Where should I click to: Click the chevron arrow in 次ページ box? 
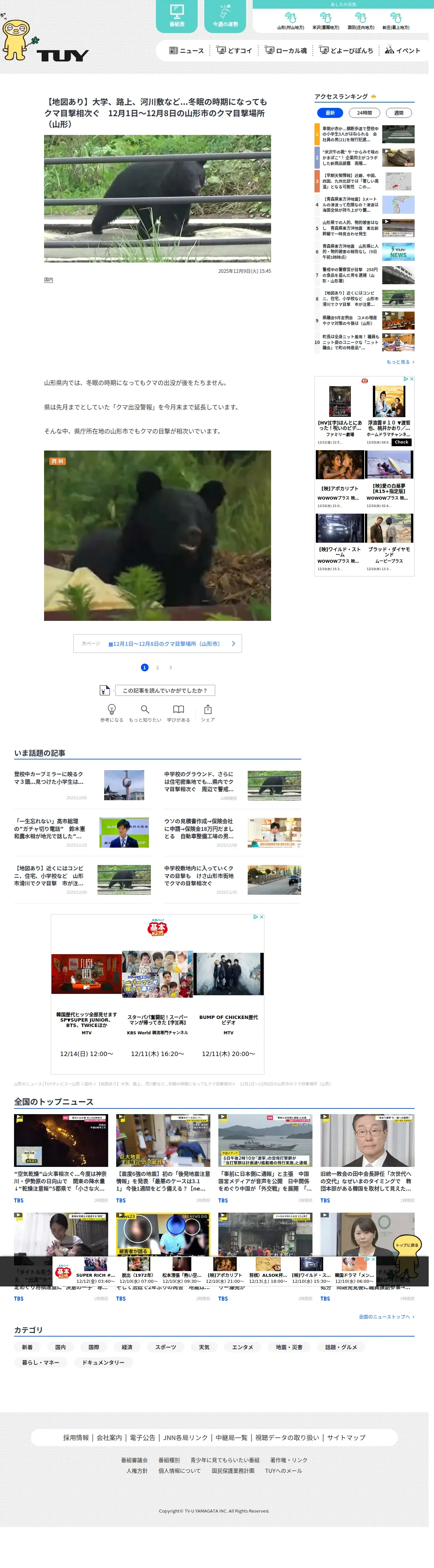click(233, 643)
